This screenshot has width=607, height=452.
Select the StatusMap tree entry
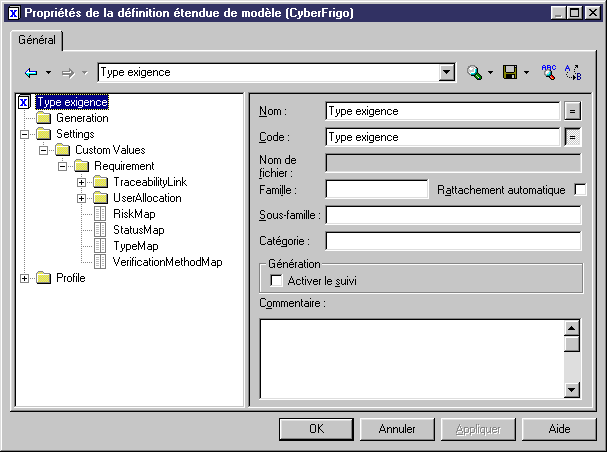pyautogui.click(x=138, y=229)
